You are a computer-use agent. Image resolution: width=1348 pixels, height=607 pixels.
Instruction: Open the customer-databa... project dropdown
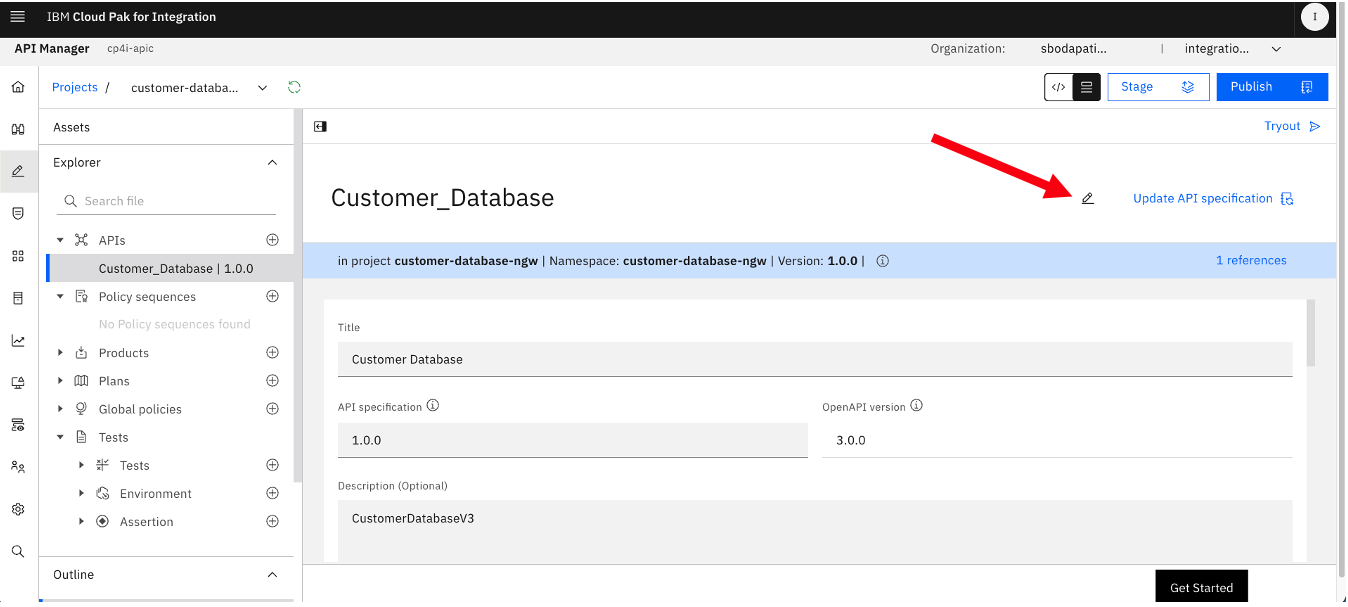click(x=199, y=88)
